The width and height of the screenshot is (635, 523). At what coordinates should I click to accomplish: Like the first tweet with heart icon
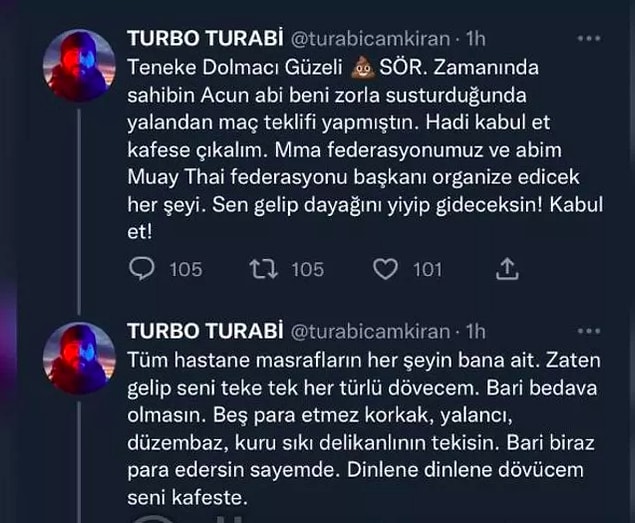(385, 269)
